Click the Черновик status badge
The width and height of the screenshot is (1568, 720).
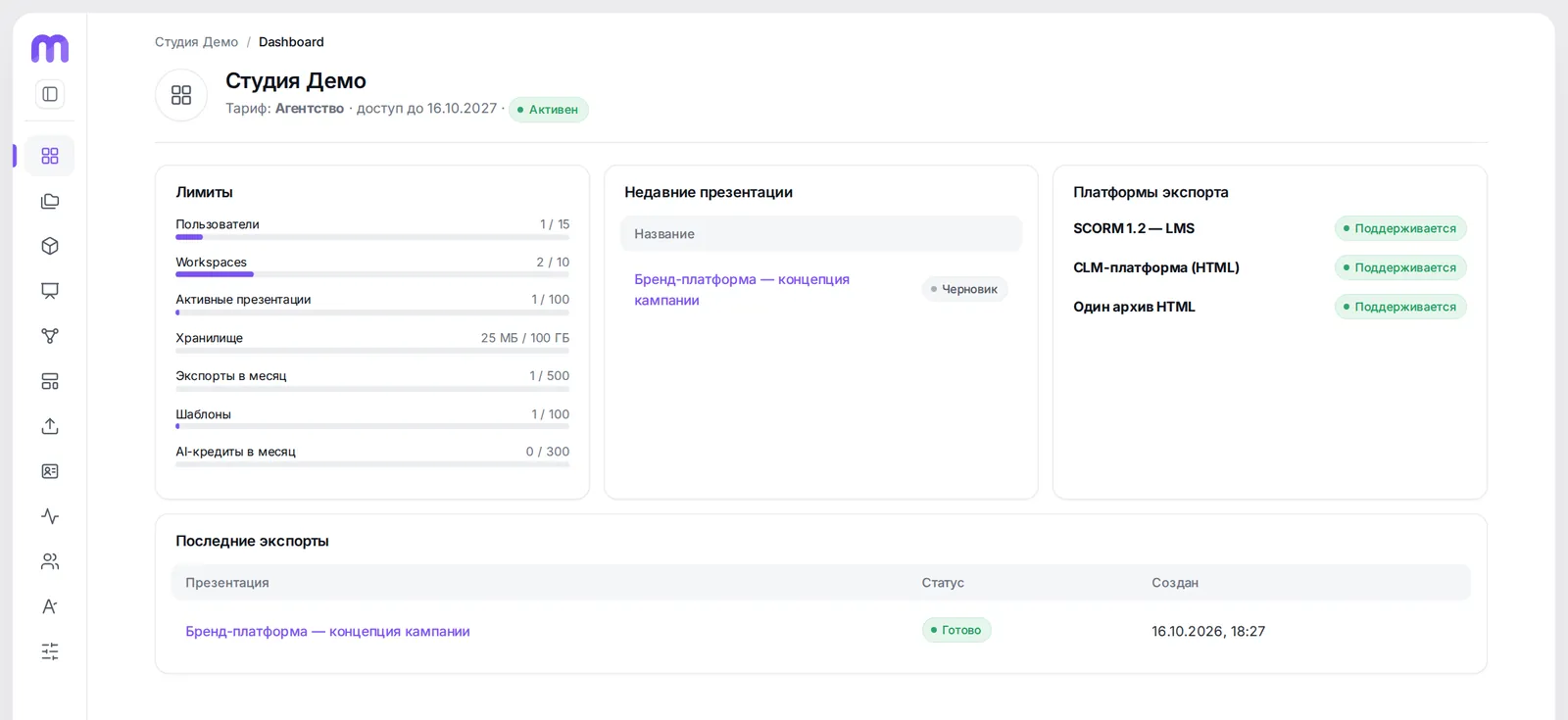[964, 289]
